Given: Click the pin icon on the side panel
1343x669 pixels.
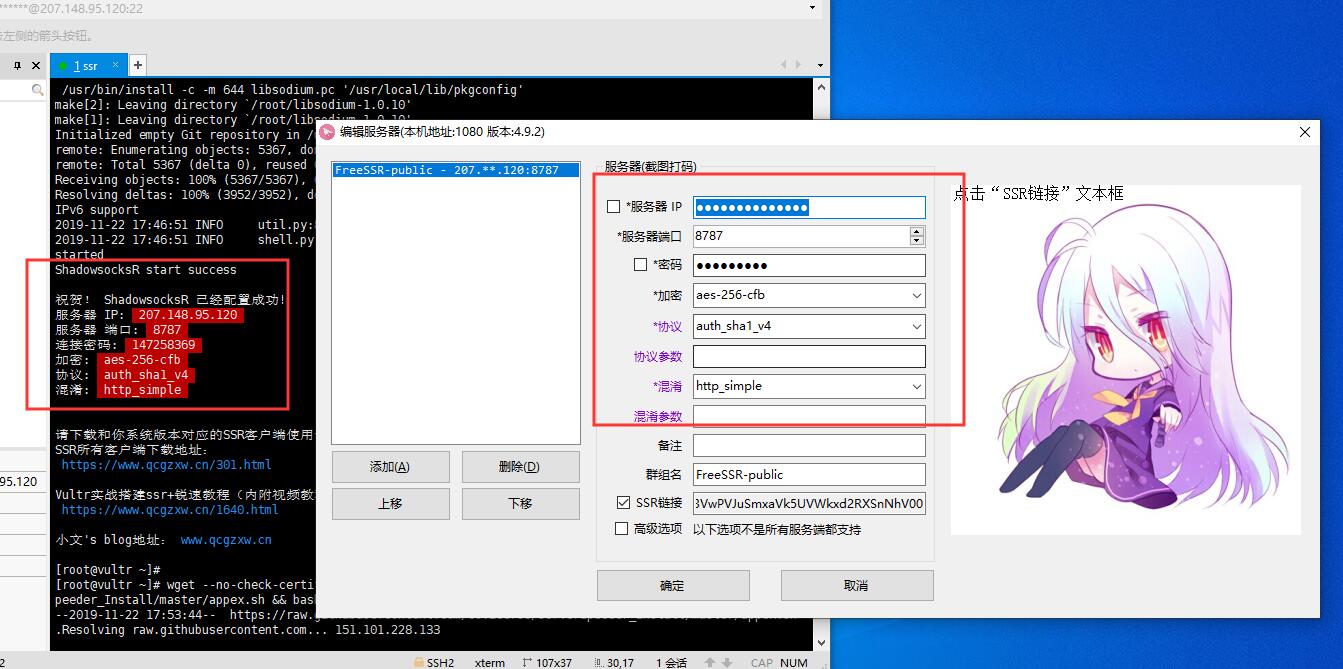Looking at the screenshot, I should pyautogui.click(x=17, y=65).
